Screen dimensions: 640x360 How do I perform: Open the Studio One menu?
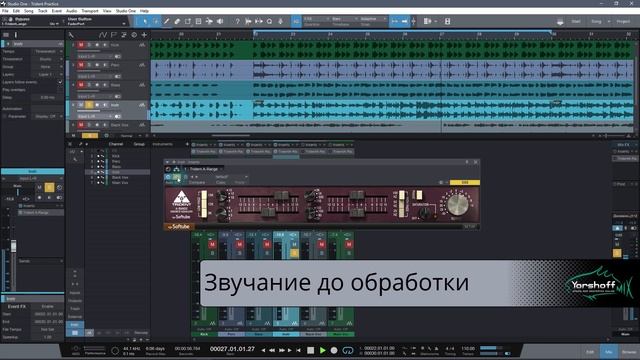(x=126, y=11)
